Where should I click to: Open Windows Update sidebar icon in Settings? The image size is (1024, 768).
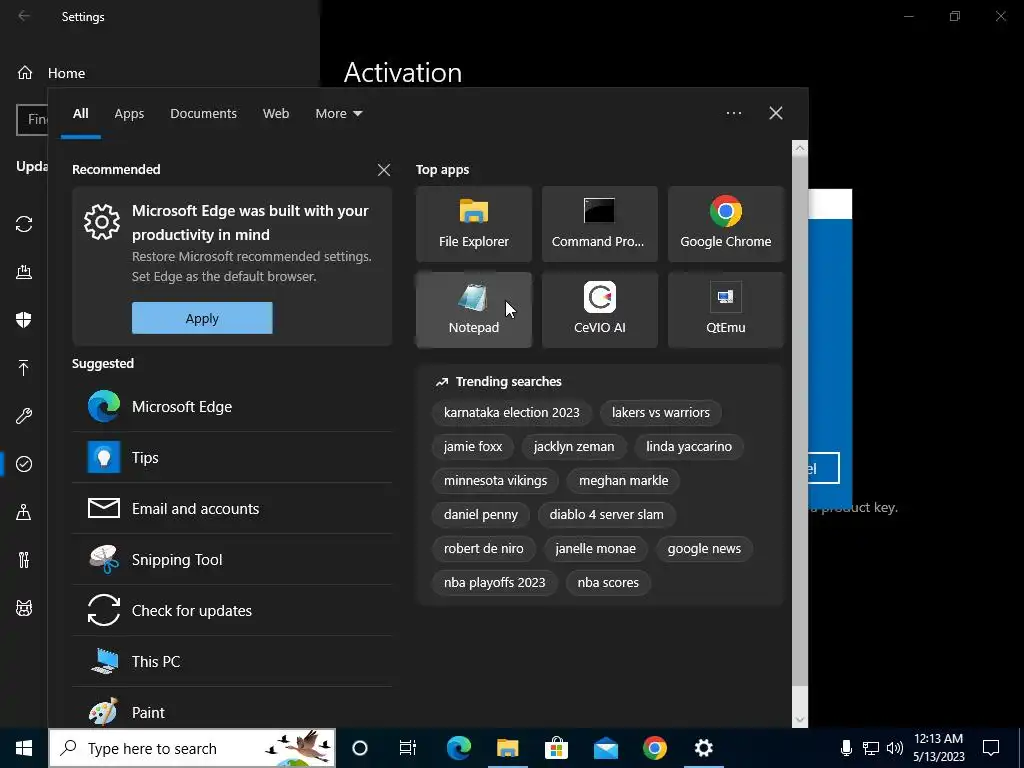[x=24, y=224]
